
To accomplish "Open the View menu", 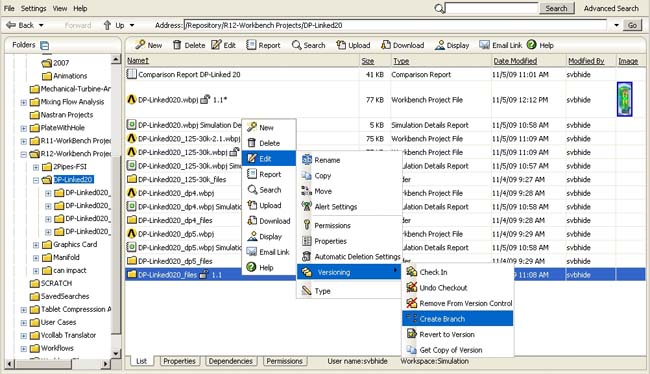I will coord(60,8).
